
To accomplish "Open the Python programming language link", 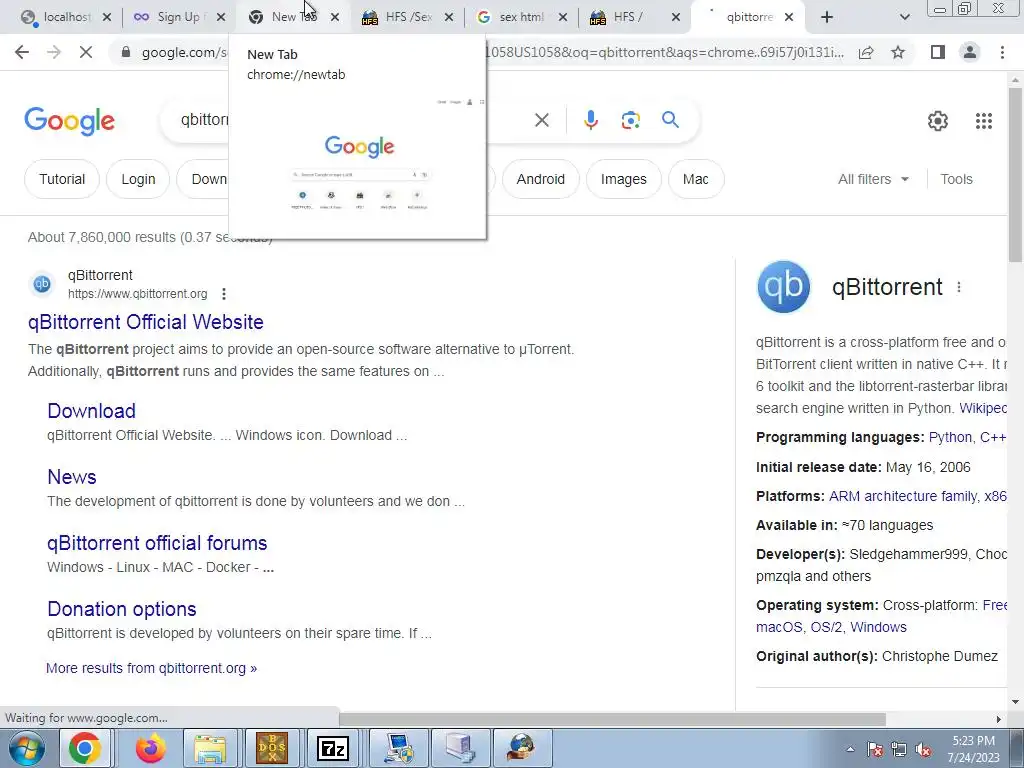I will 948,438.
